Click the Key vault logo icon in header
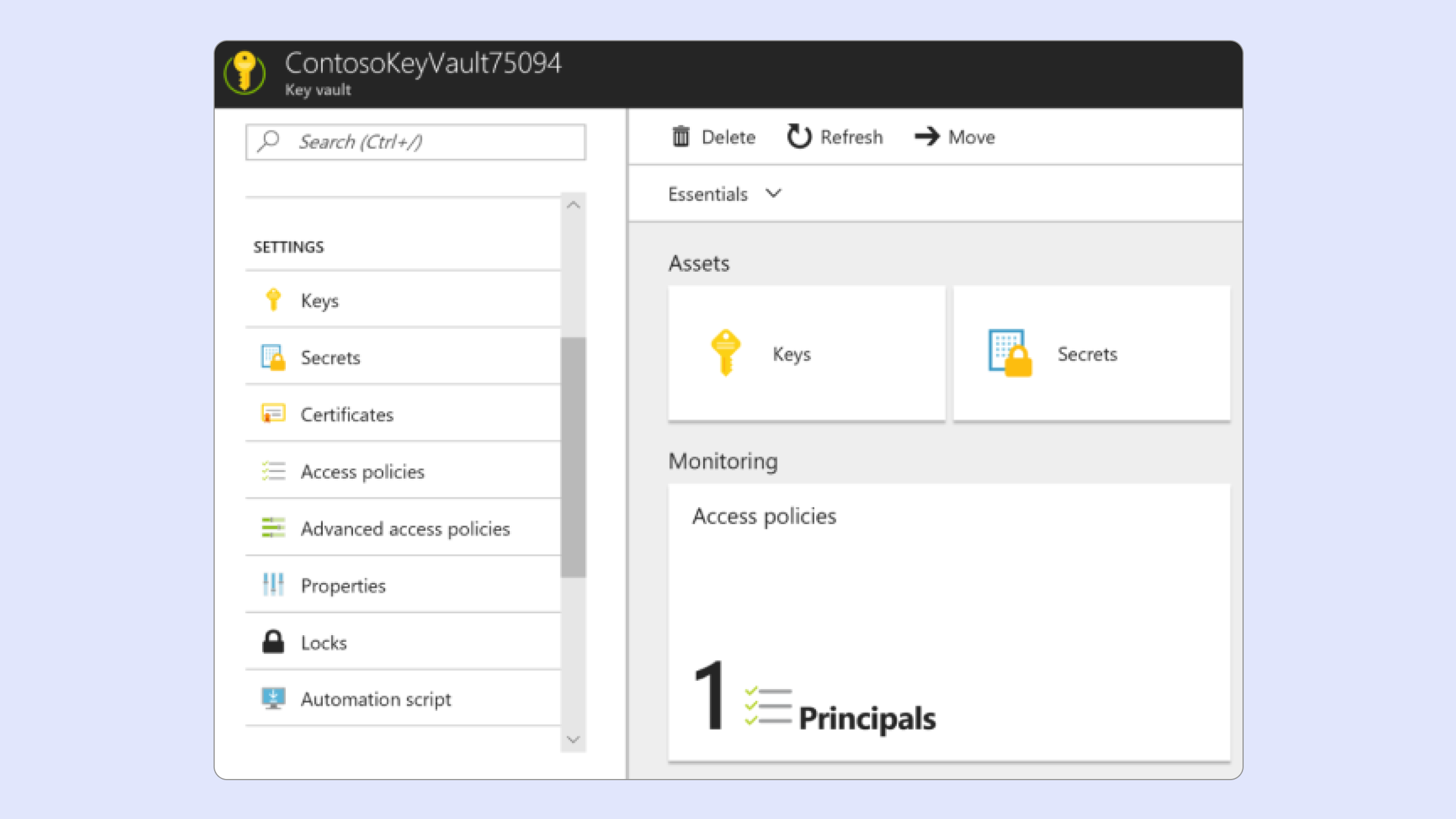The width and height of the screenshot is (1456, 819). click(244, 73)
